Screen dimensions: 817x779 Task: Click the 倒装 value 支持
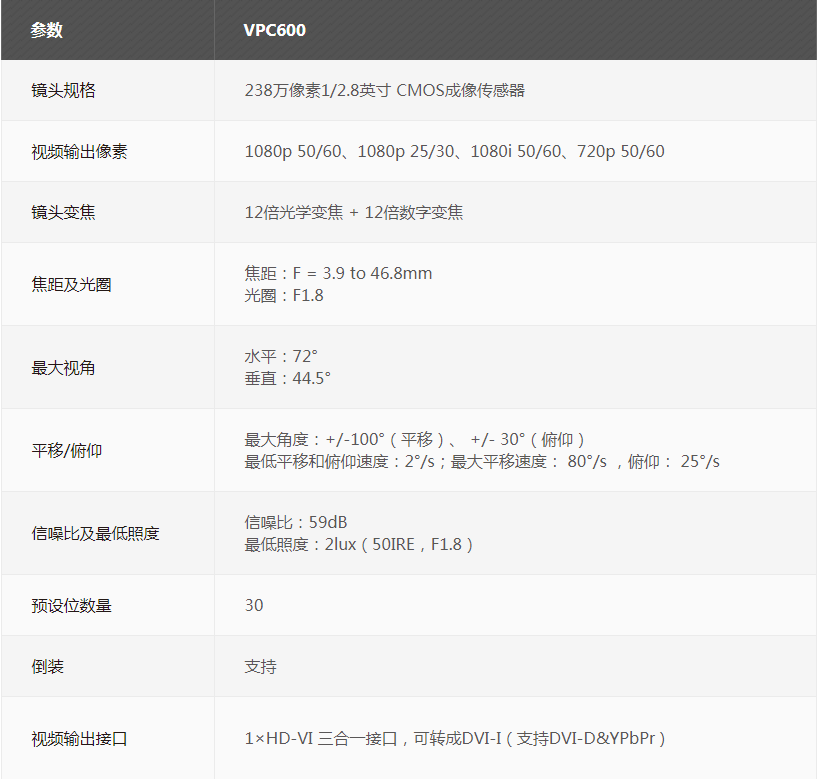[261, 666]
